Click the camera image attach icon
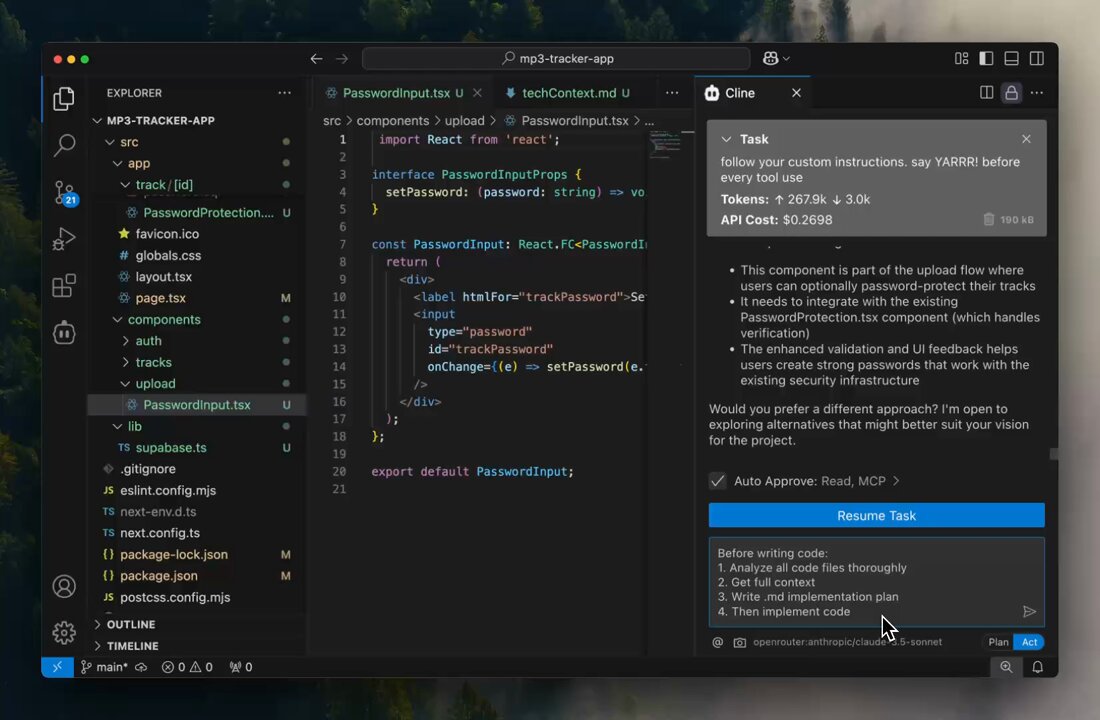Viewport: 1100px width, 720px height. click(x=739, y=642)
